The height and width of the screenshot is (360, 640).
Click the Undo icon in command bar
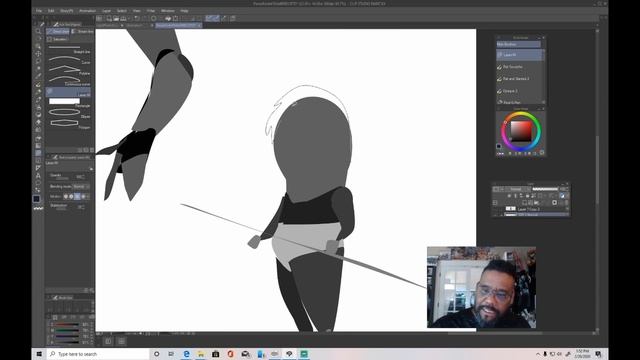click(x=137, y=18)
